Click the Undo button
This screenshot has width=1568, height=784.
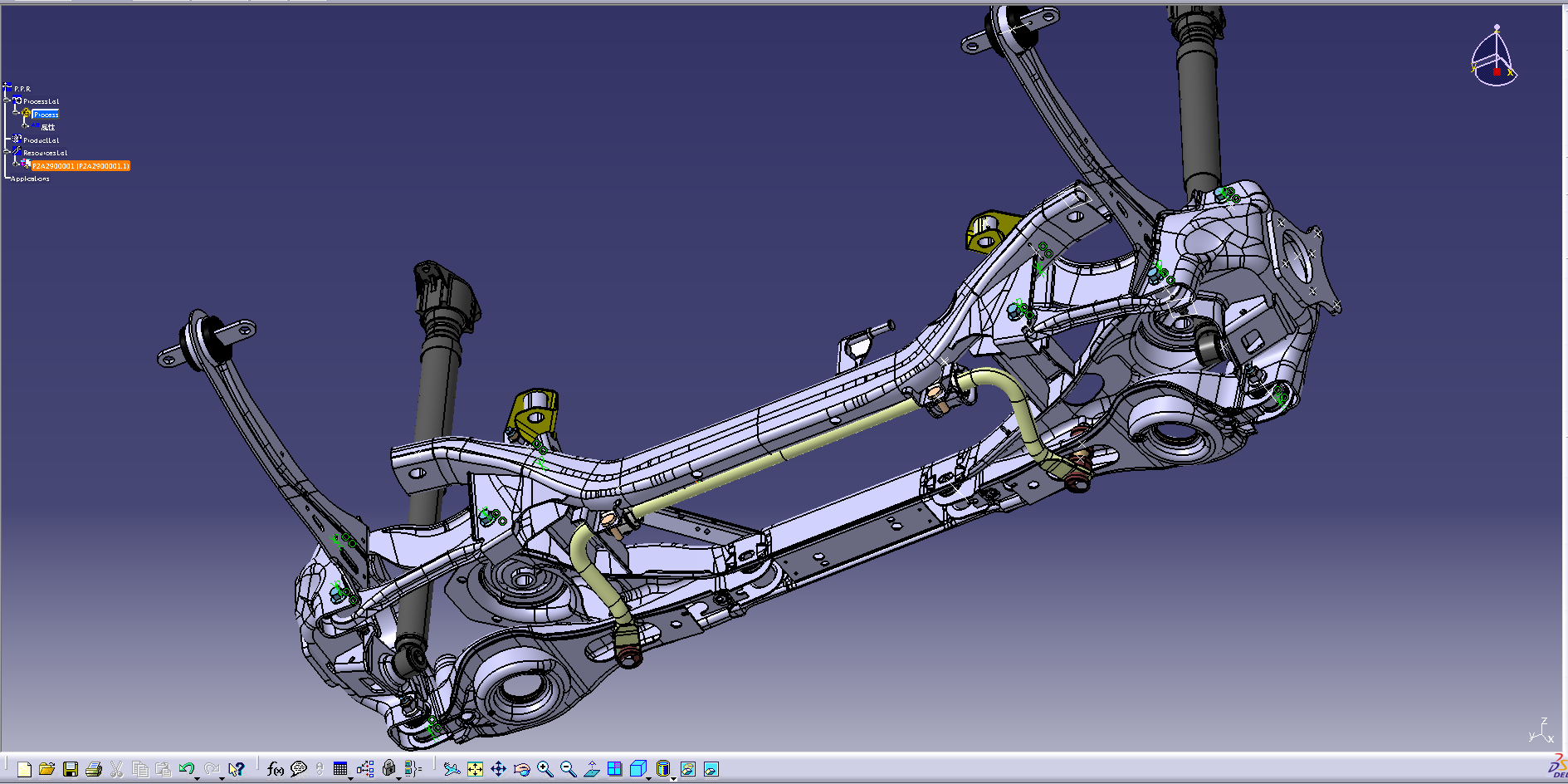187,769
